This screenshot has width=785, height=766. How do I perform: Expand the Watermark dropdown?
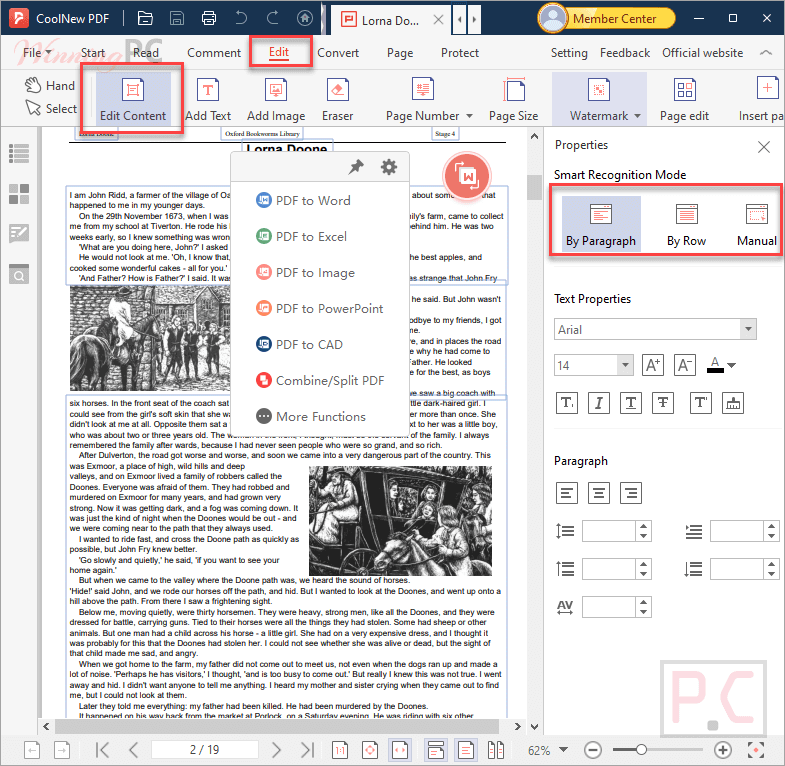(x=637, y=116)
